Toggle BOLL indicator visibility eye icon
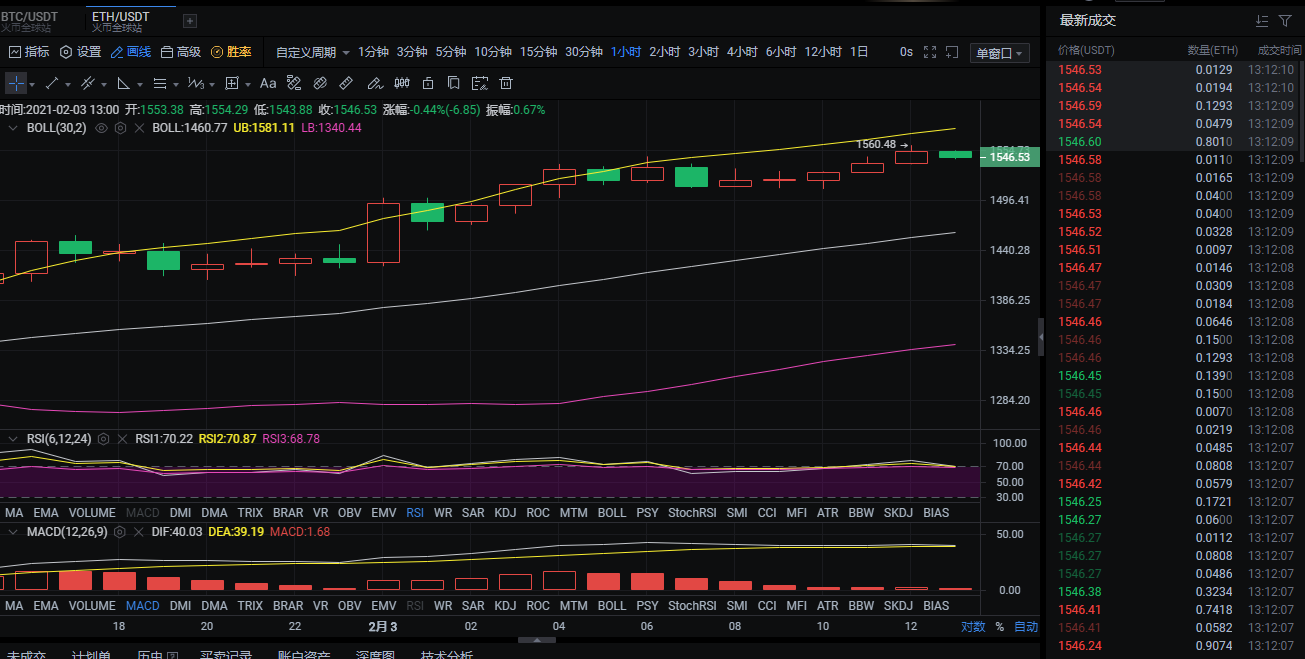This screenshot has width=1305, height=659. tap(101, 128)
